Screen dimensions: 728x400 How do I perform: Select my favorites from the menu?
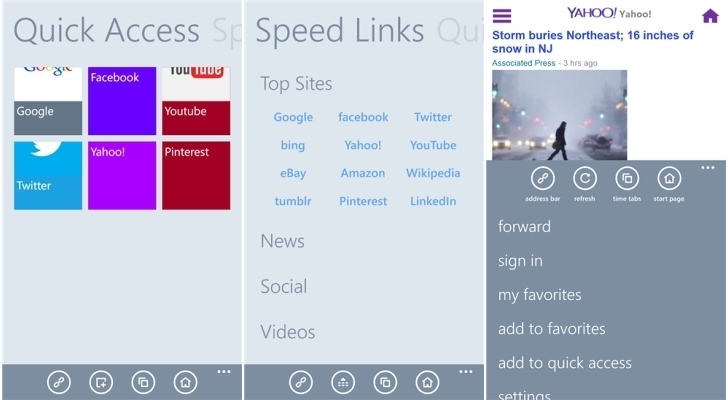[540, 295]
